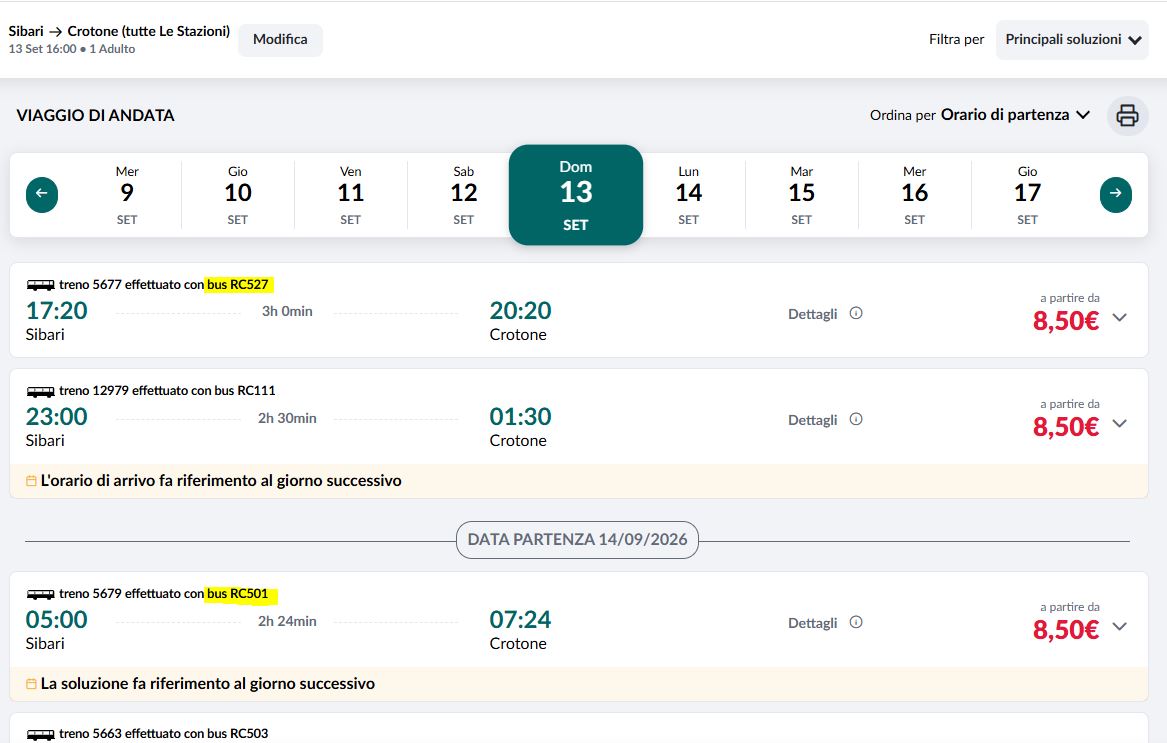Click info icon for 23:00 train details
This screenshot has width=1167, height=743.
[x=856, y=419]
